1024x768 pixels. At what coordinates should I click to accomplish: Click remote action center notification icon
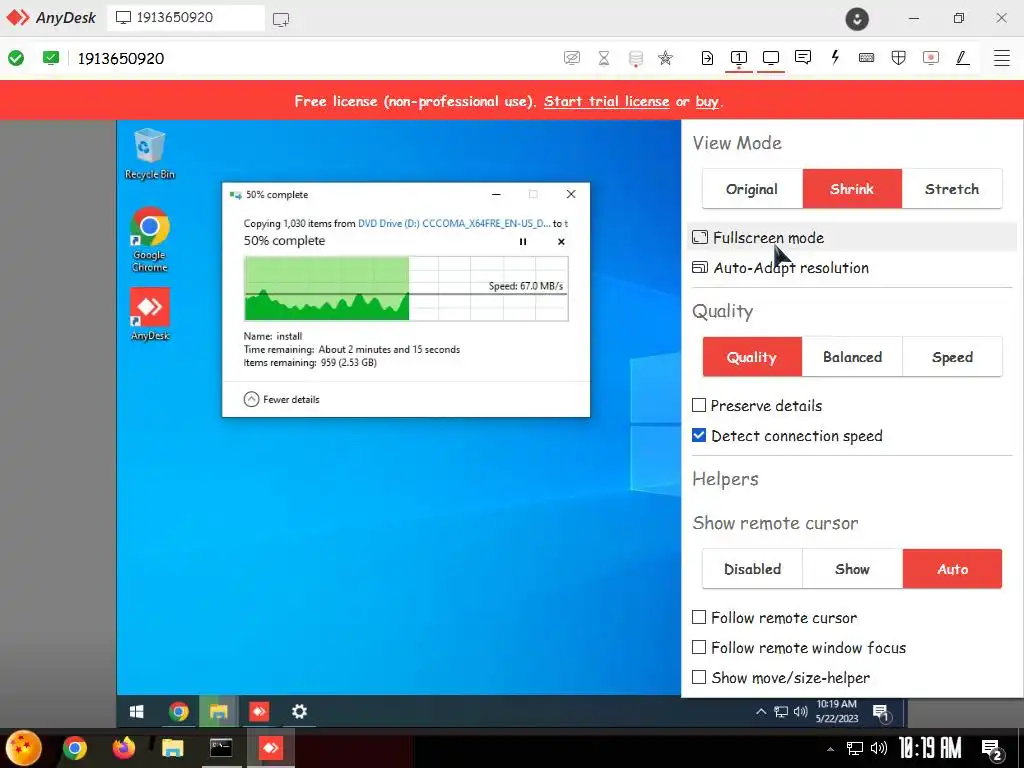pyautogui.click(x=882, y=712)
